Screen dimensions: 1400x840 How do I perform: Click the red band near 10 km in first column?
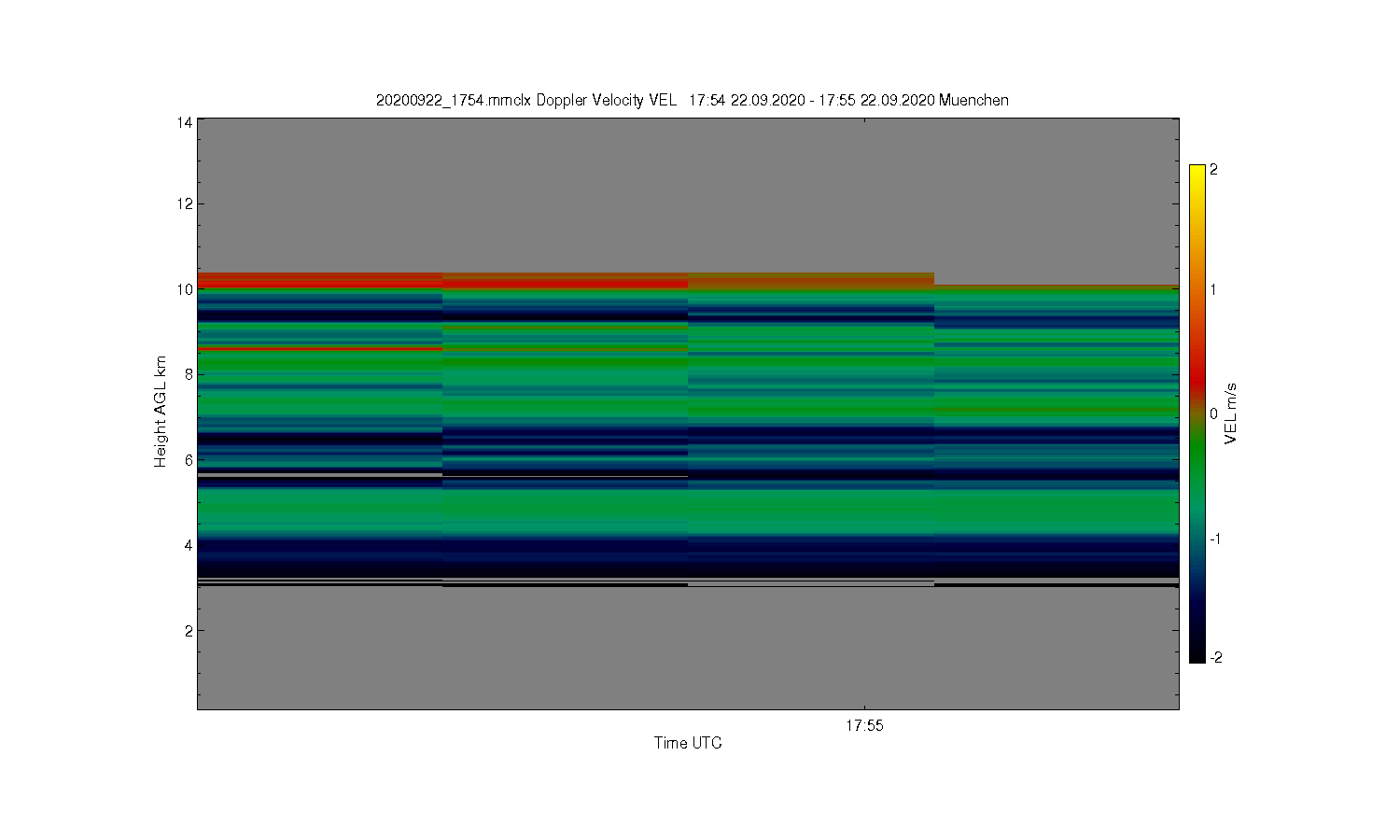click(x=319, y=280)
